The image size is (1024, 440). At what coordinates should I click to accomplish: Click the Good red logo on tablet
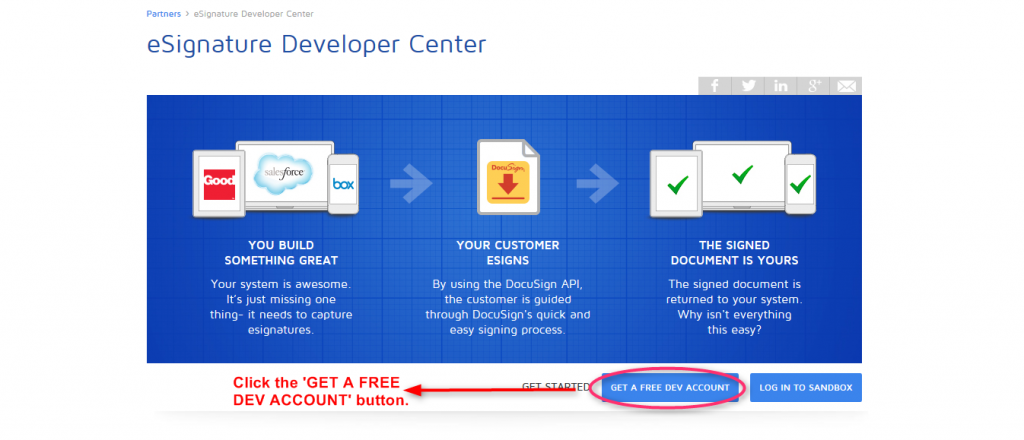[x=219, y=185]
